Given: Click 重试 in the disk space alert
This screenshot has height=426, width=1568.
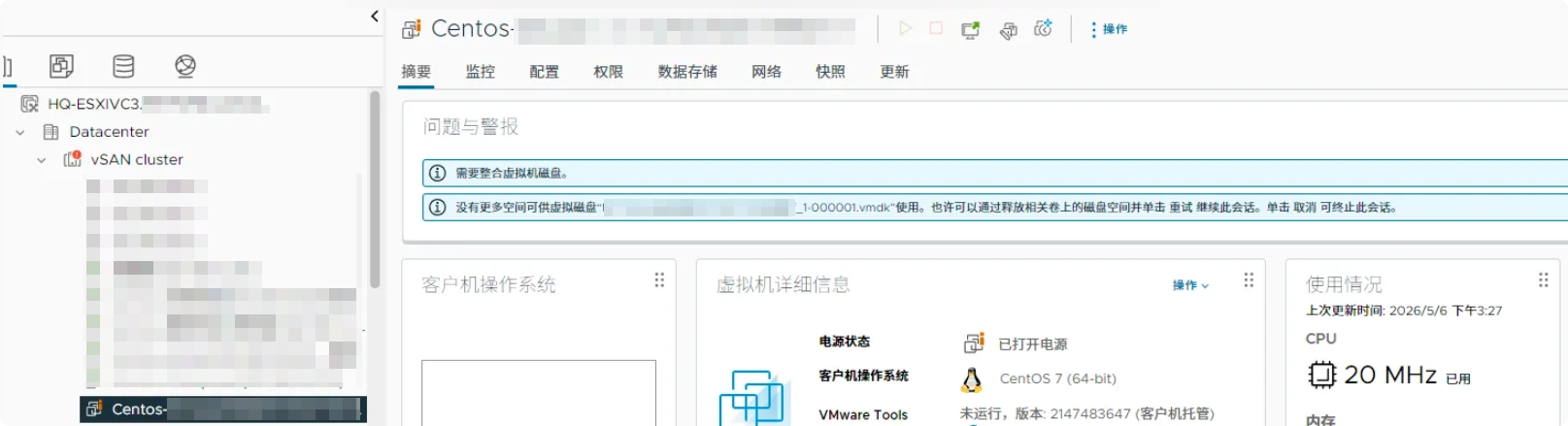Looking at the screenshot, I should click(1181, 208).
